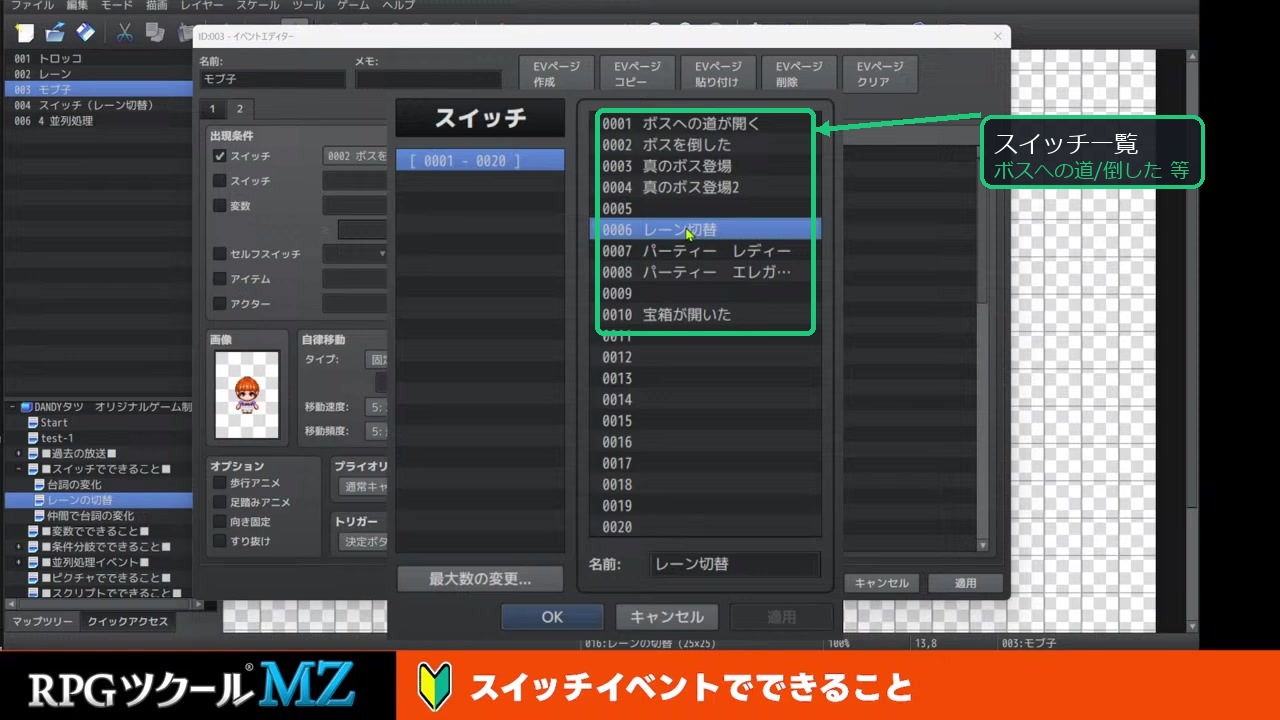The image size is (1280, 720).
Task: Switch to the クイックアクセス tab
Action: pyautogui.click(x=128, y=621)
